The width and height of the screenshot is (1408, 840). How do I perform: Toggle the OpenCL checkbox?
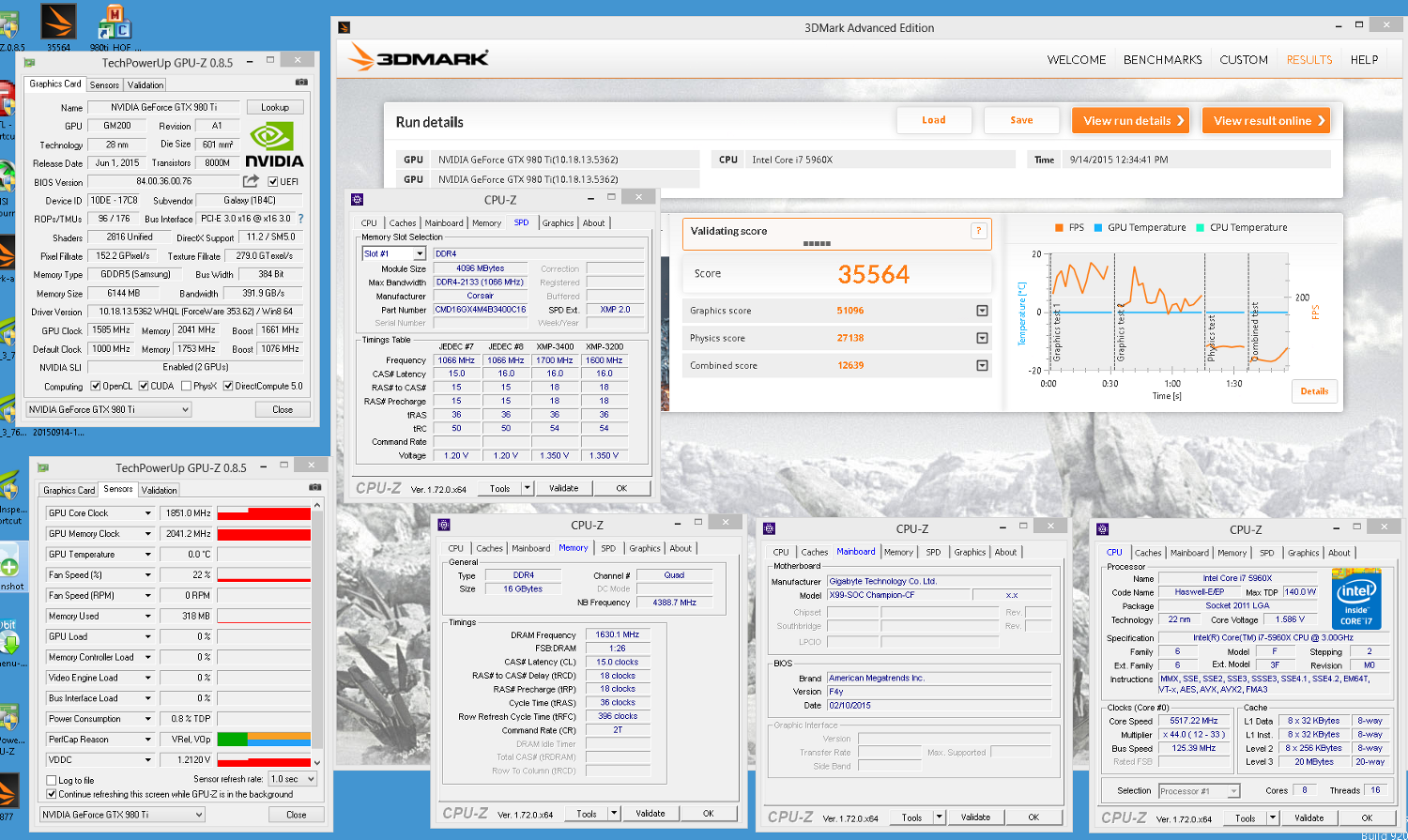coord(95,386)
